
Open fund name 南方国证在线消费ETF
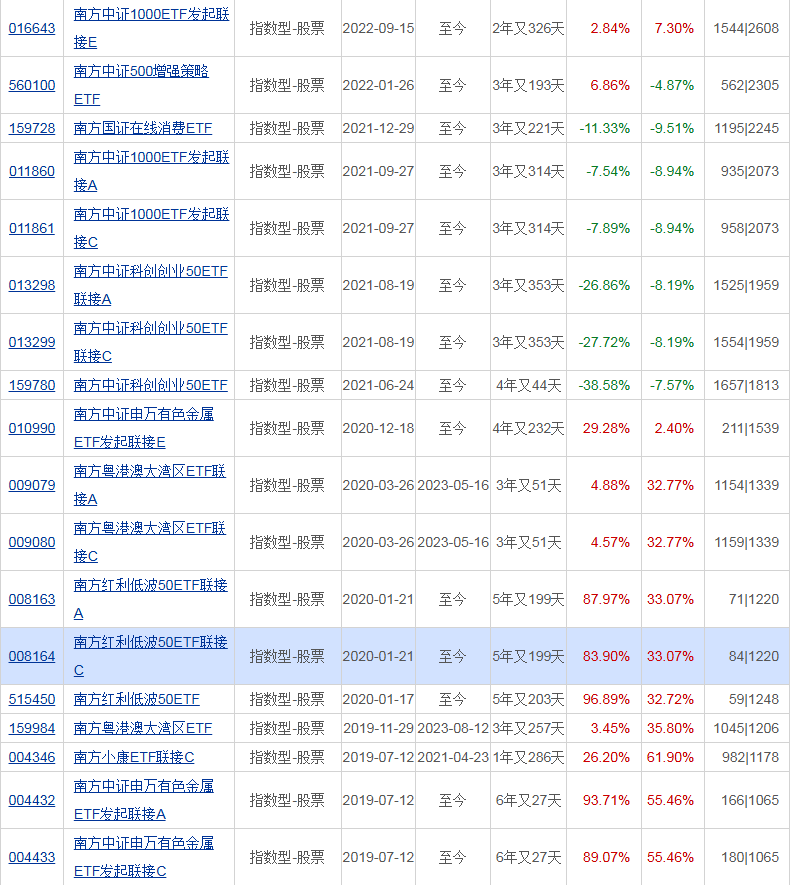[x=143, y=128]
